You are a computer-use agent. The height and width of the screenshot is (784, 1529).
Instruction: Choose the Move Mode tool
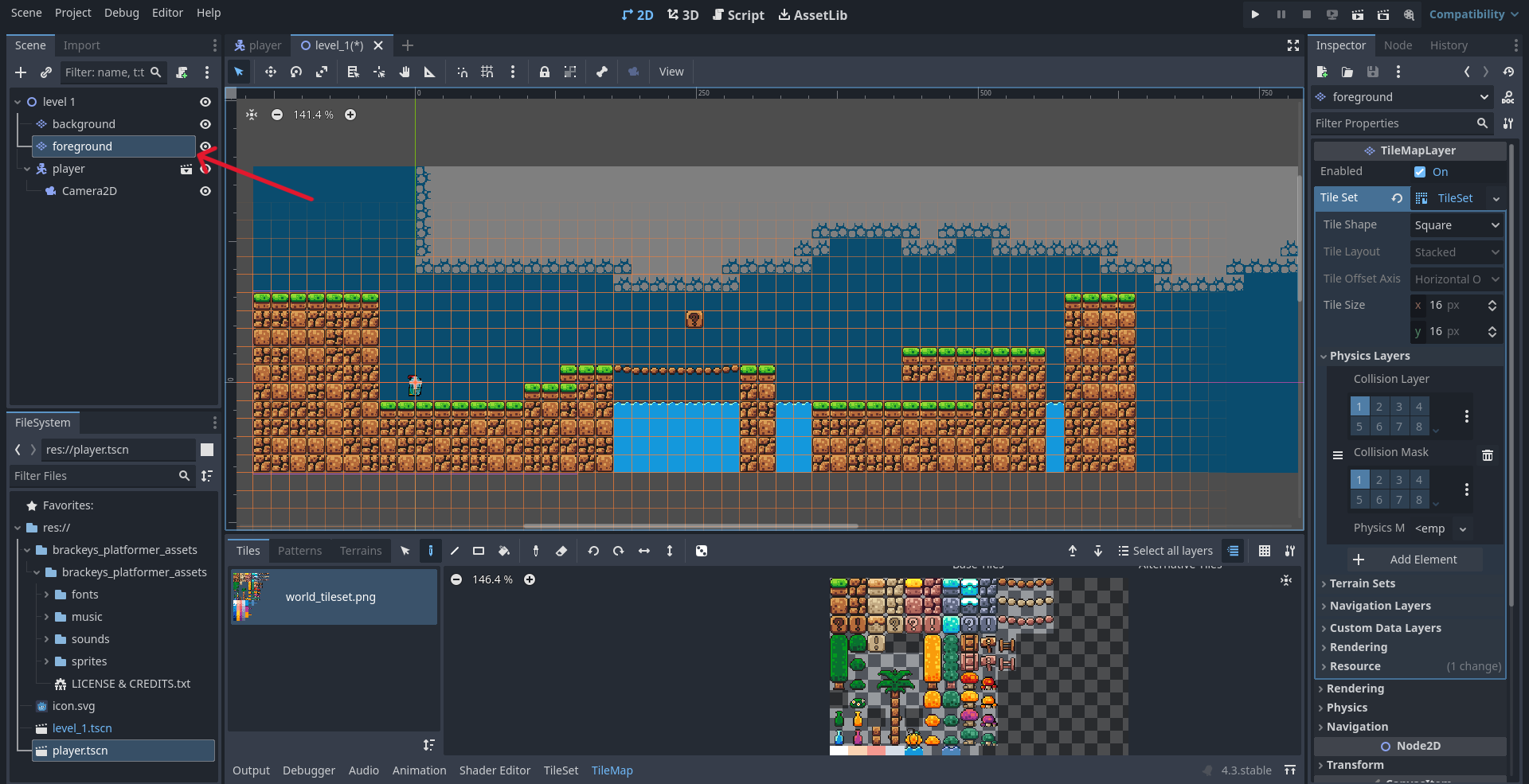(271, 72)
